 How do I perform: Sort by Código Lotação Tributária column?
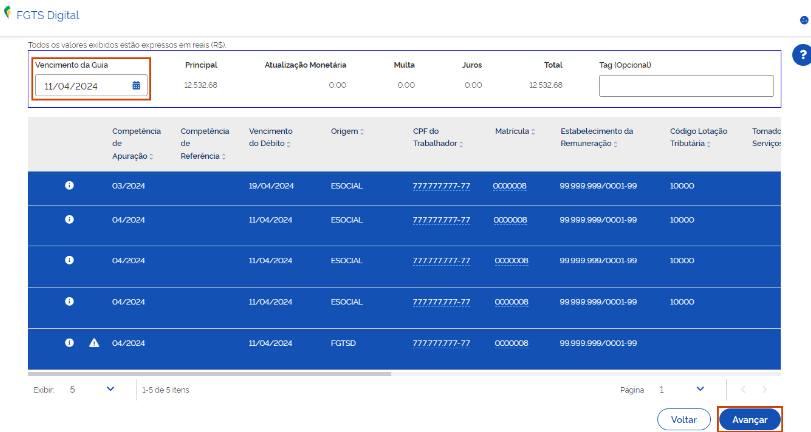click(709, 144)
